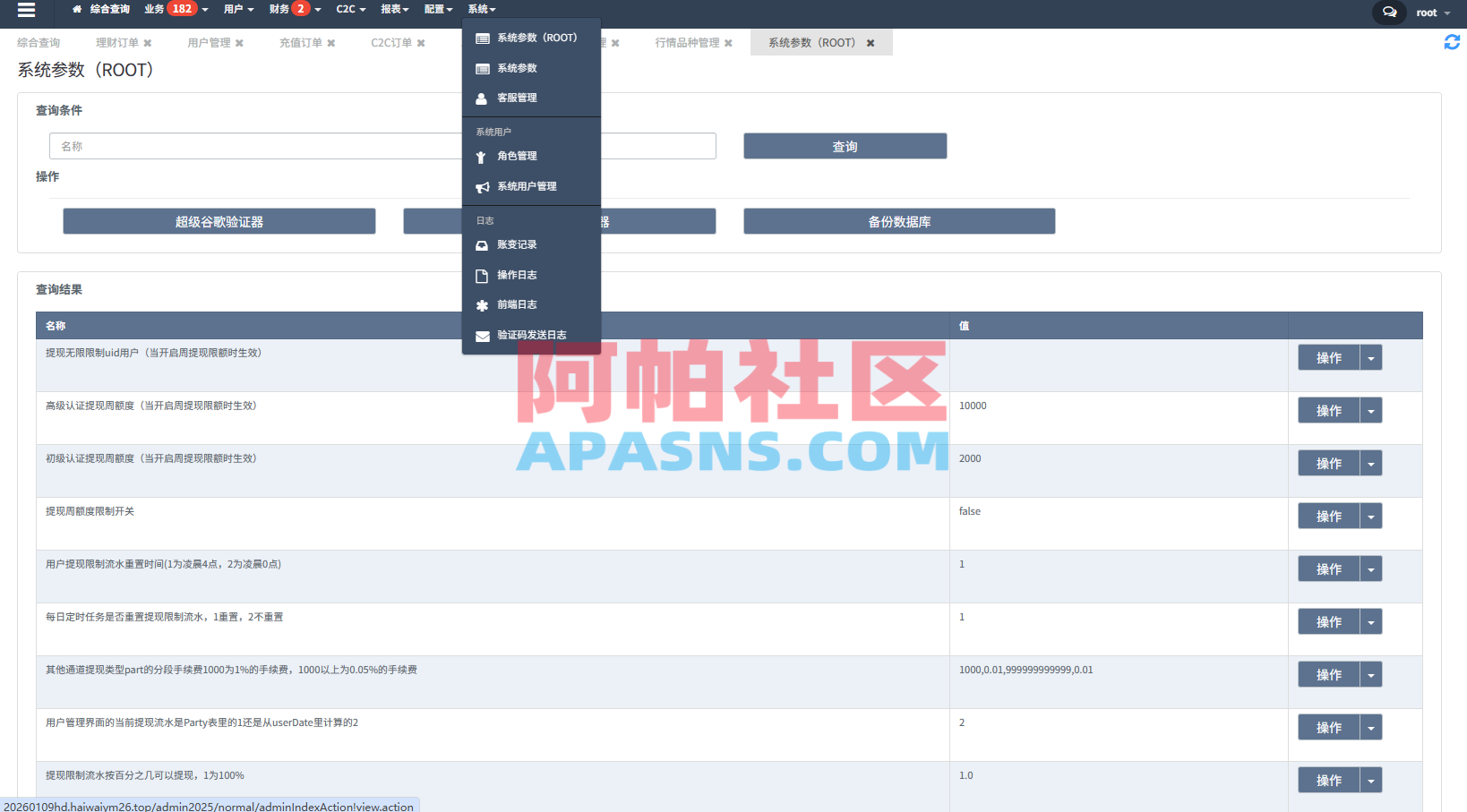1467x812 pixels.
Task: Click the 综合查询 navbar link
Action: pos(109,9)
